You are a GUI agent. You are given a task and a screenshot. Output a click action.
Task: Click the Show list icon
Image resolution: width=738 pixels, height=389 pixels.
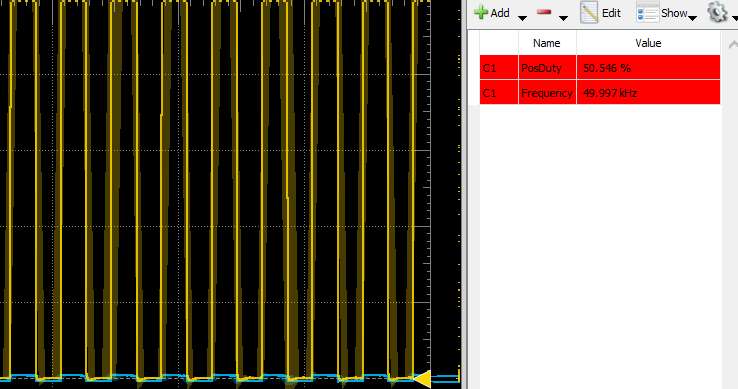647,12
